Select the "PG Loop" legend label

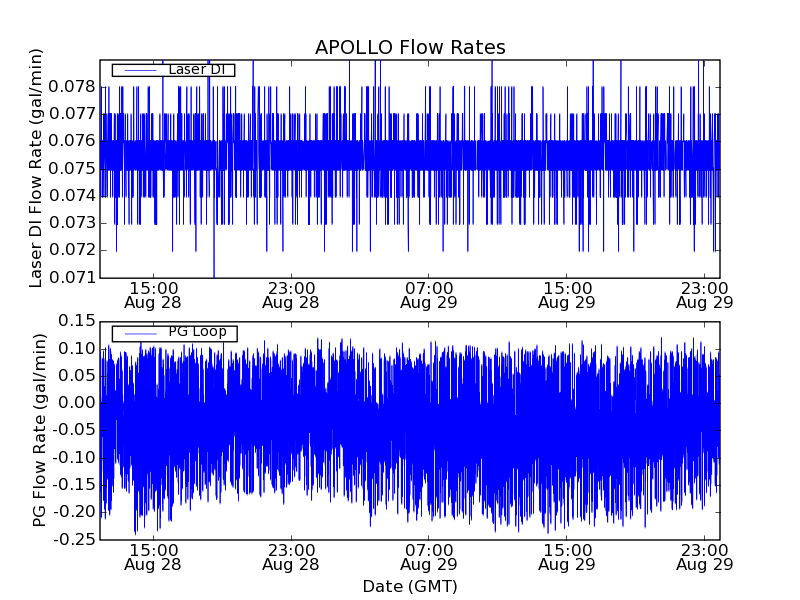[x=197, y=332]
